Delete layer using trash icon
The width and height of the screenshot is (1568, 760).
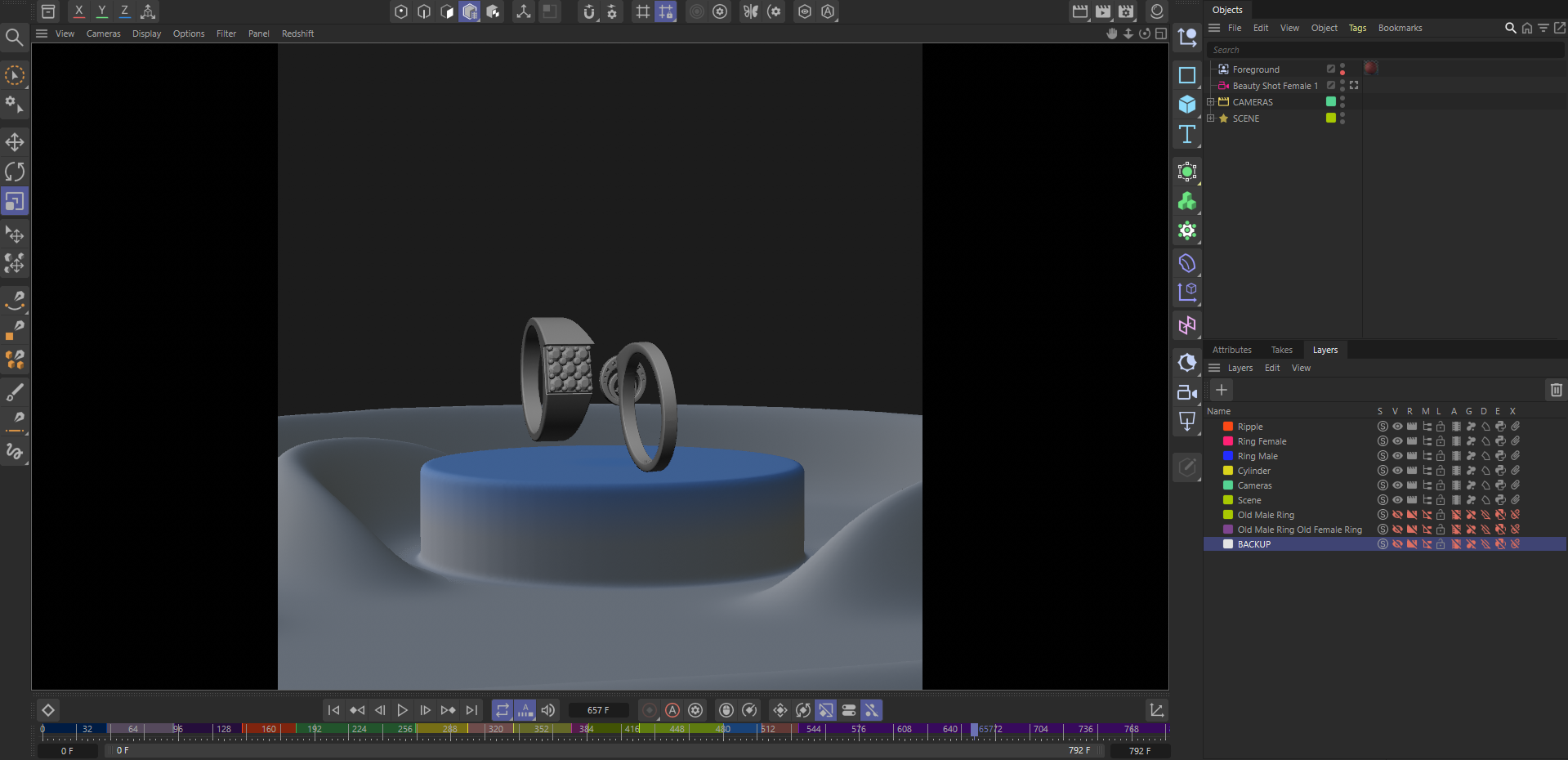(x=1556, y=390)
